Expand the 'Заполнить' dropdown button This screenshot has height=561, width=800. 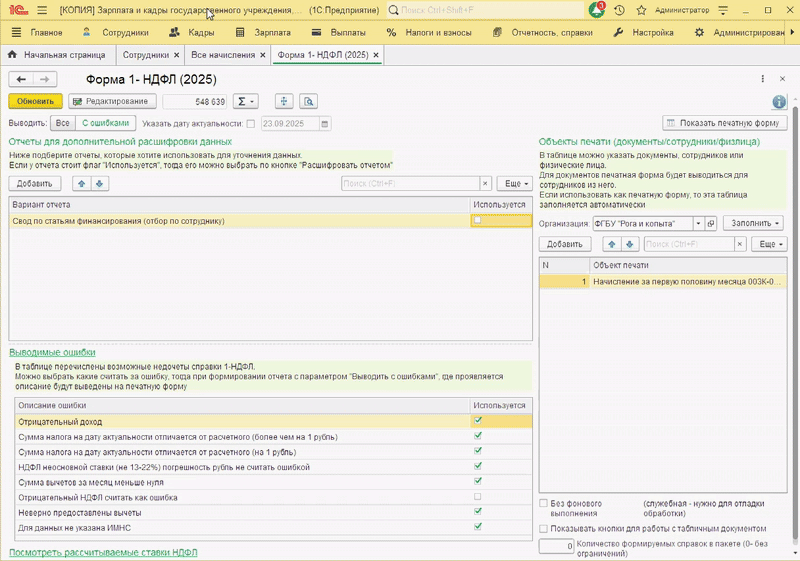[x=755, y=224]
